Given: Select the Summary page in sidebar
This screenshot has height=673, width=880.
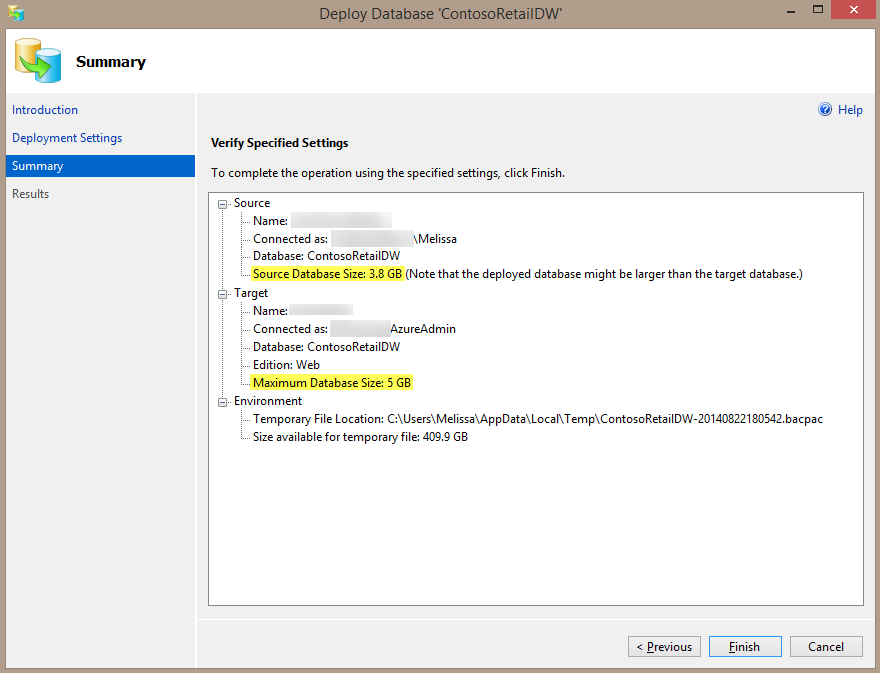Looking at the screenshot, I should click(x=100, y=166).
